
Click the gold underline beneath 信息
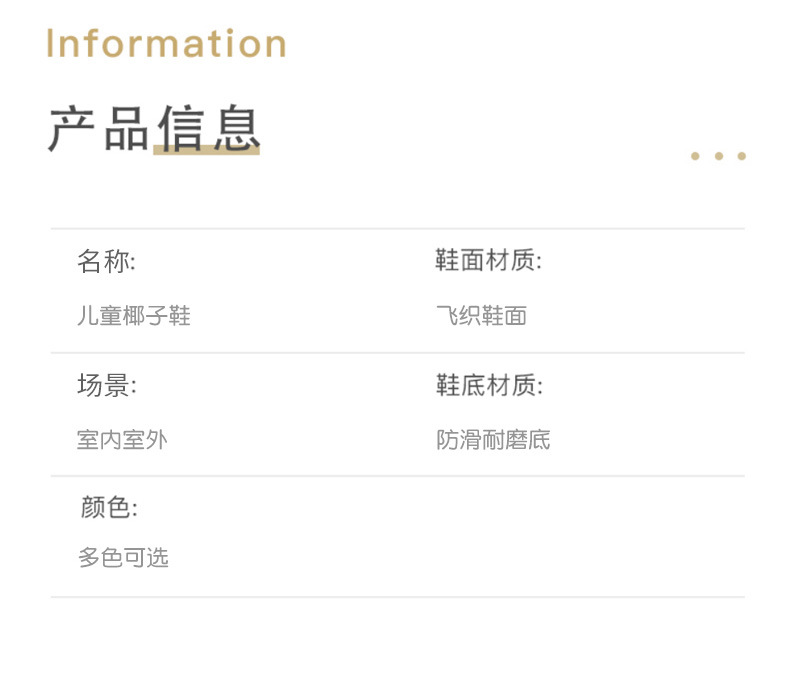207,151
